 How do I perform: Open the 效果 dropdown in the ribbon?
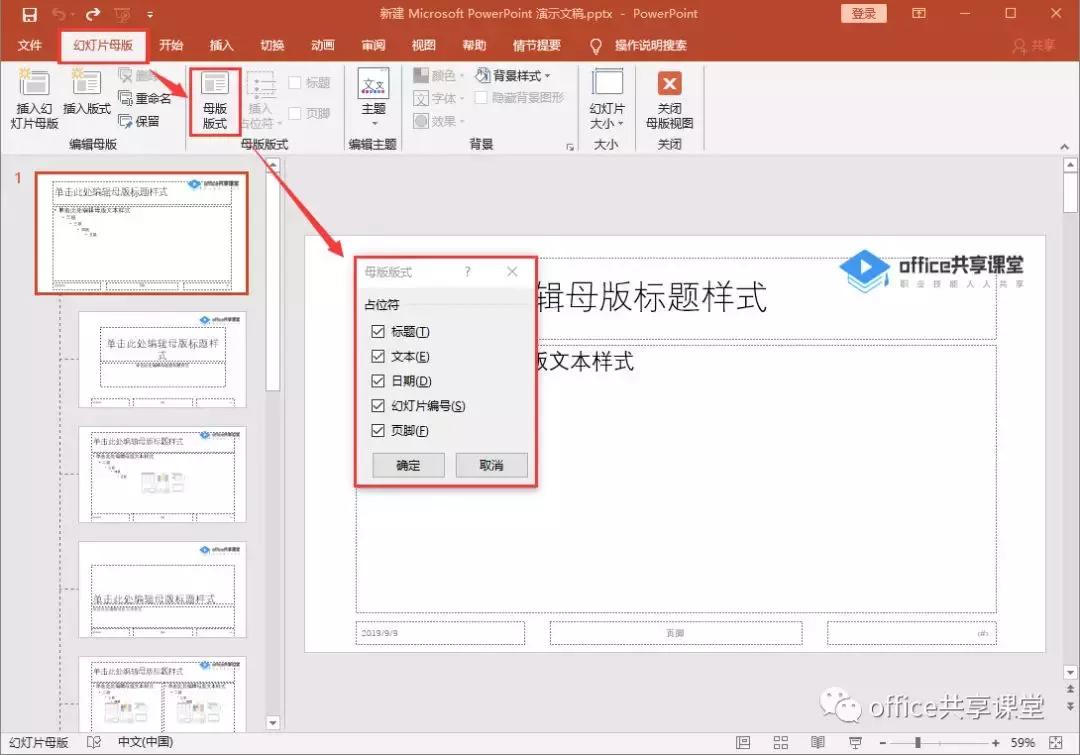(x=438, y=121)
